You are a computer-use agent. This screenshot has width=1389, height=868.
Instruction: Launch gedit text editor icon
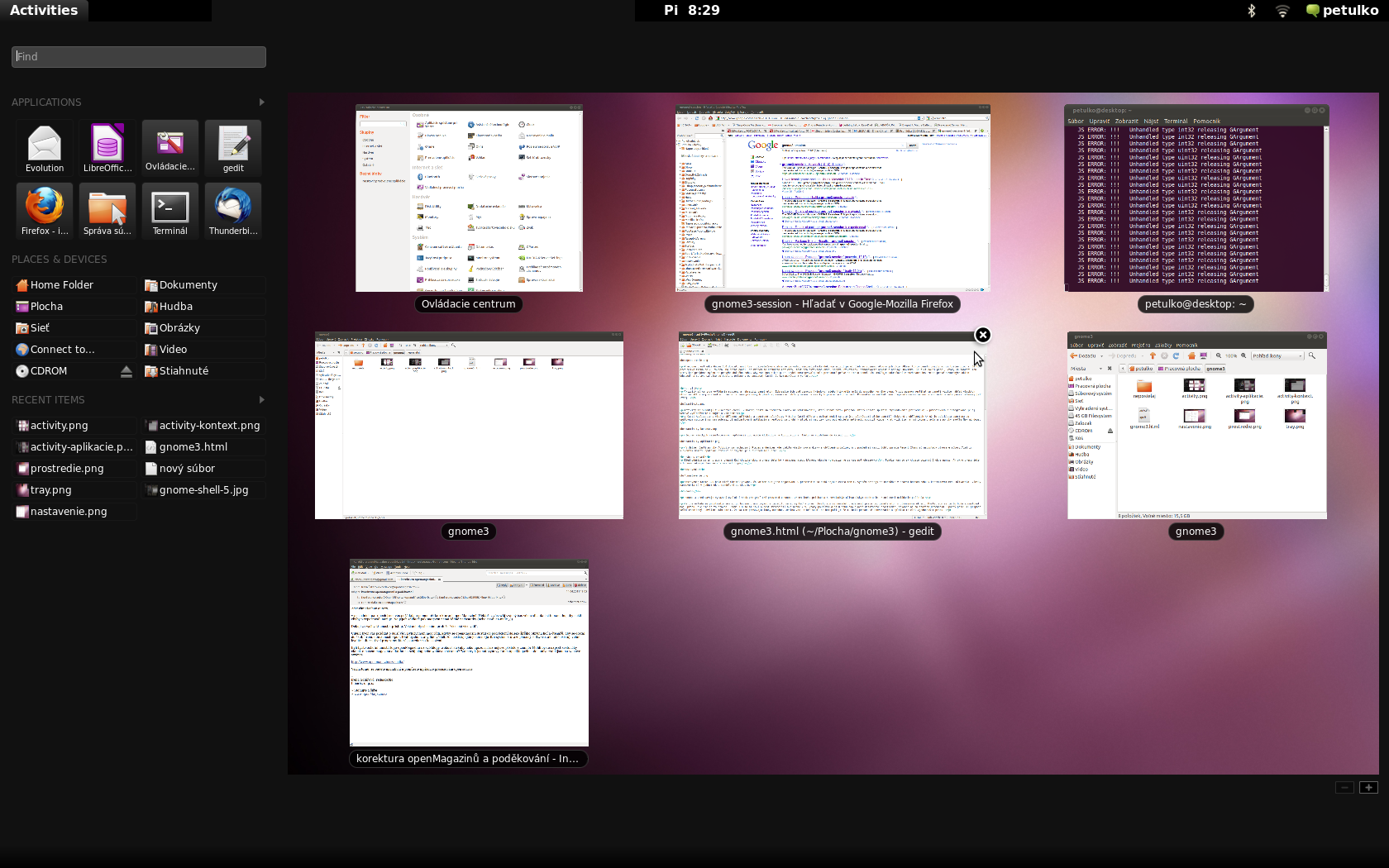click(233, 146)
